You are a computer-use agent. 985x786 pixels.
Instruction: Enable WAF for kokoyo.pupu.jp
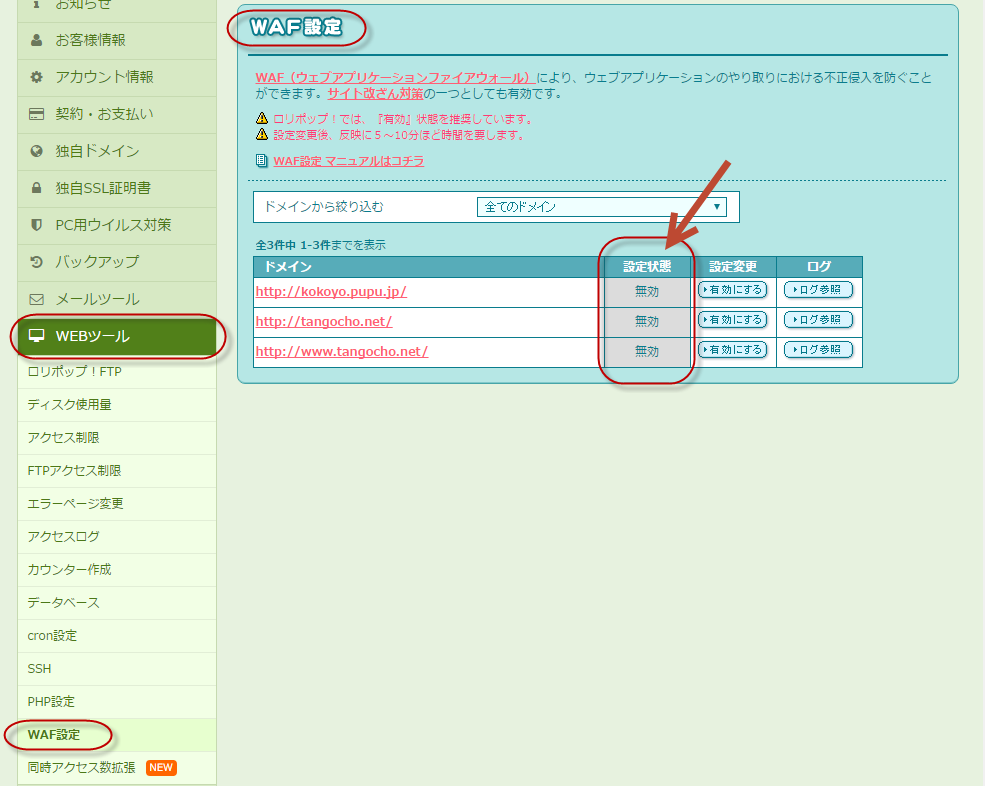tap(733, 290)
